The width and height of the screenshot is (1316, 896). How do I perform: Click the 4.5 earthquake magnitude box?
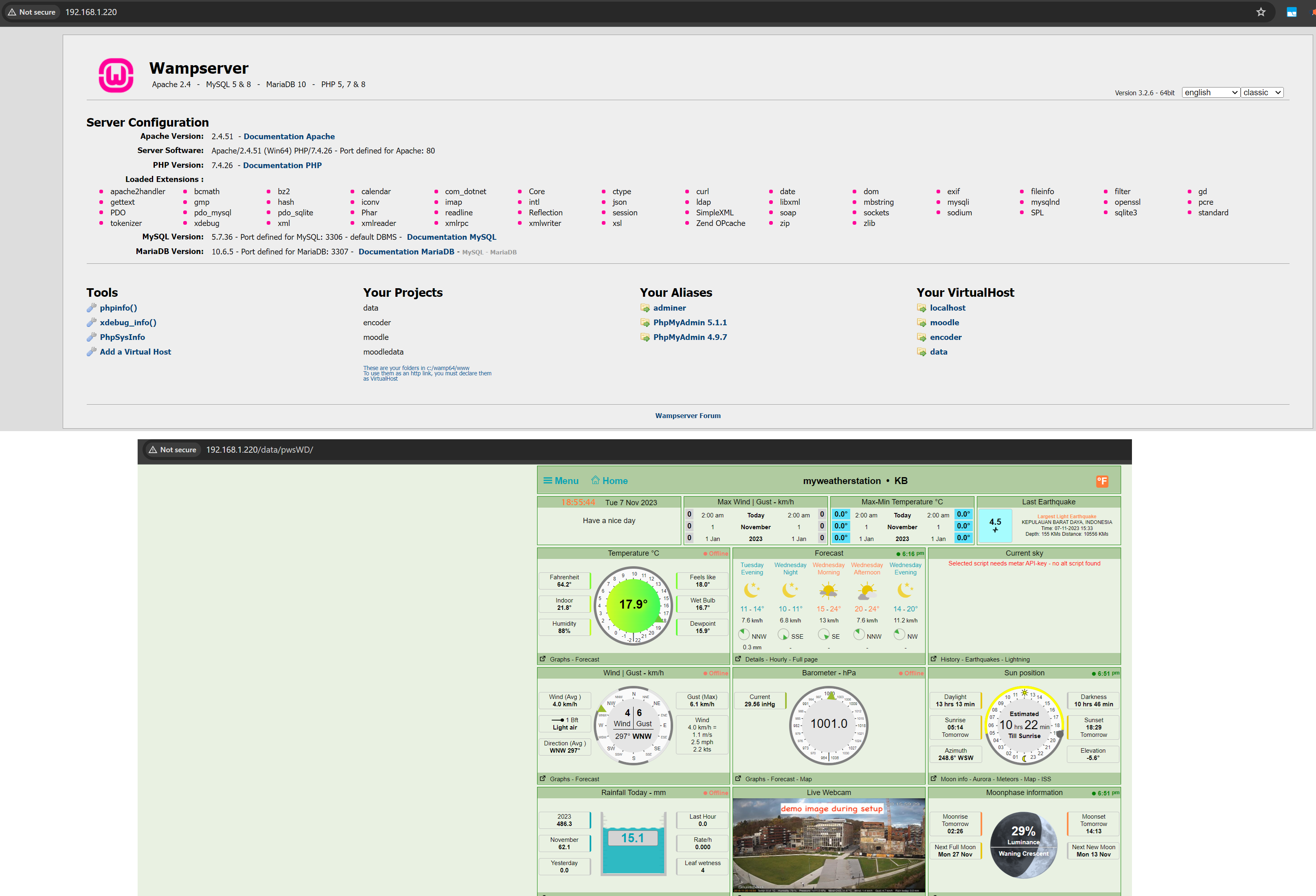(995, 525)
